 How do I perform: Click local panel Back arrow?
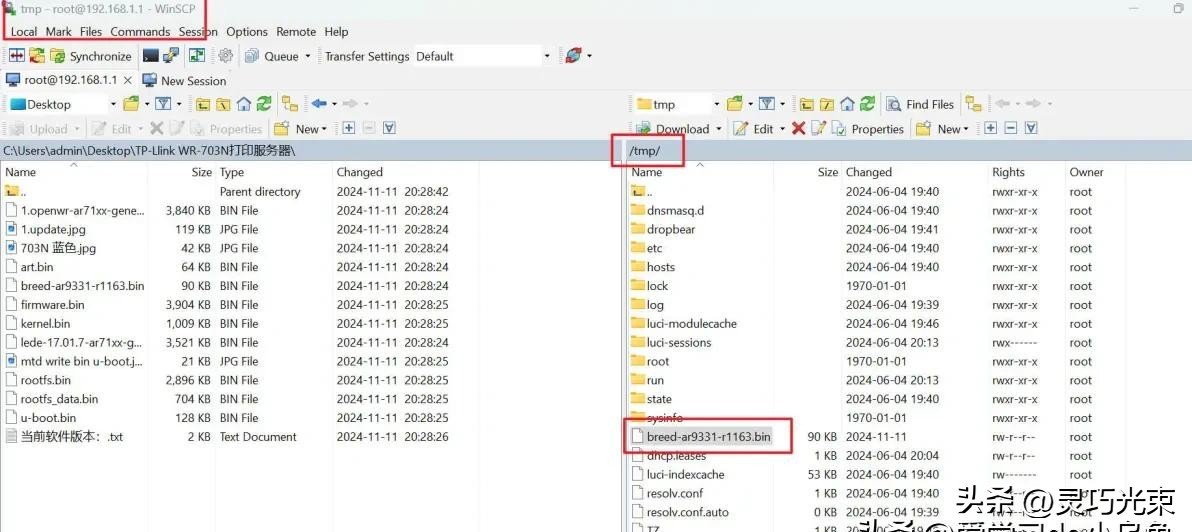(x=319, y=104)
